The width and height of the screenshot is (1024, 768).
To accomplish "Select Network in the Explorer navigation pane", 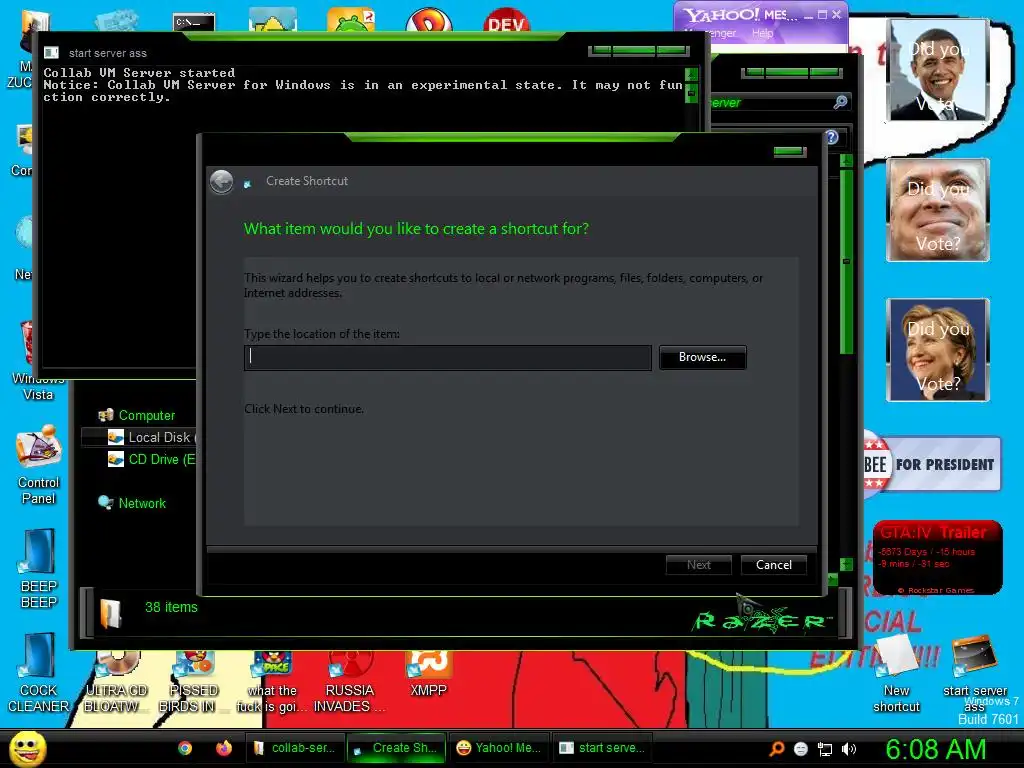I will 132,503.
